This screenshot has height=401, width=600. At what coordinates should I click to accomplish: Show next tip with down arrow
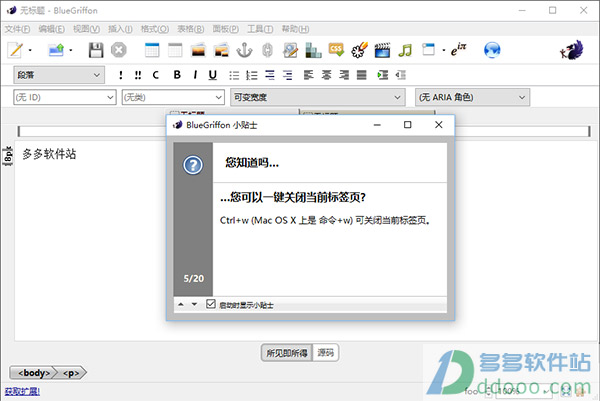194,305
